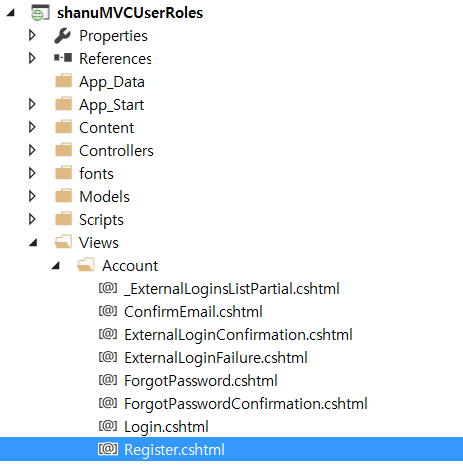Screen dimensions: 463x465
Task: Select the _ExternalLoginsListPartial.cshtml view
Action: [x=232, y=289]
